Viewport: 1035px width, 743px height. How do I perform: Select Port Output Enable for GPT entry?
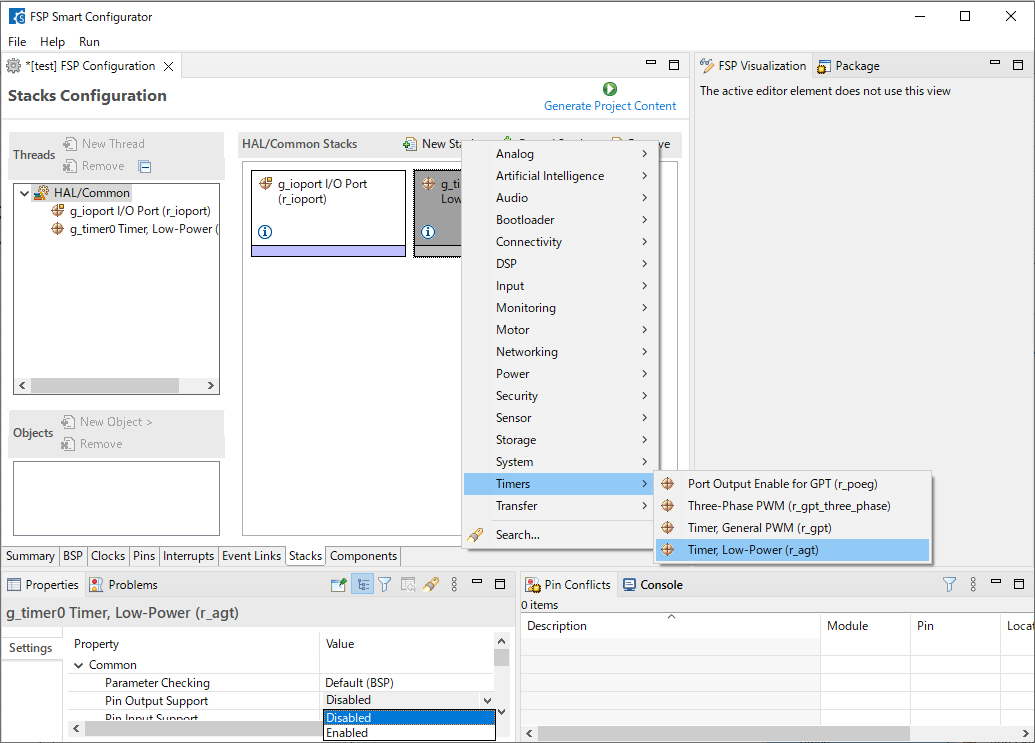point(792,484)
